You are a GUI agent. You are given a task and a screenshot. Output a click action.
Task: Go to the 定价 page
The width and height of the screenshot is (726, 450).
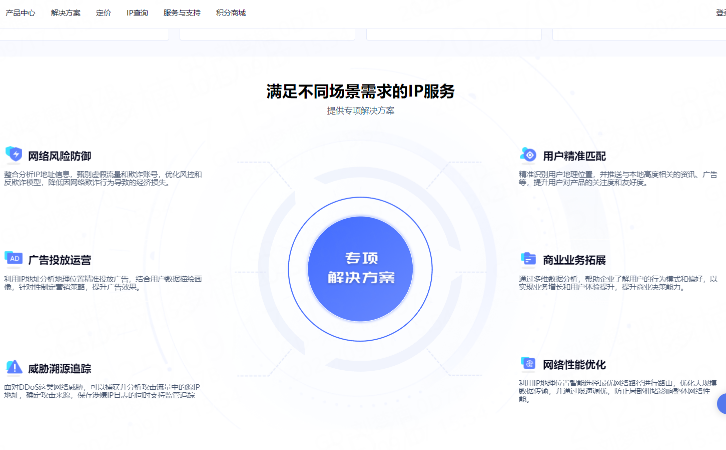[103, 13]
